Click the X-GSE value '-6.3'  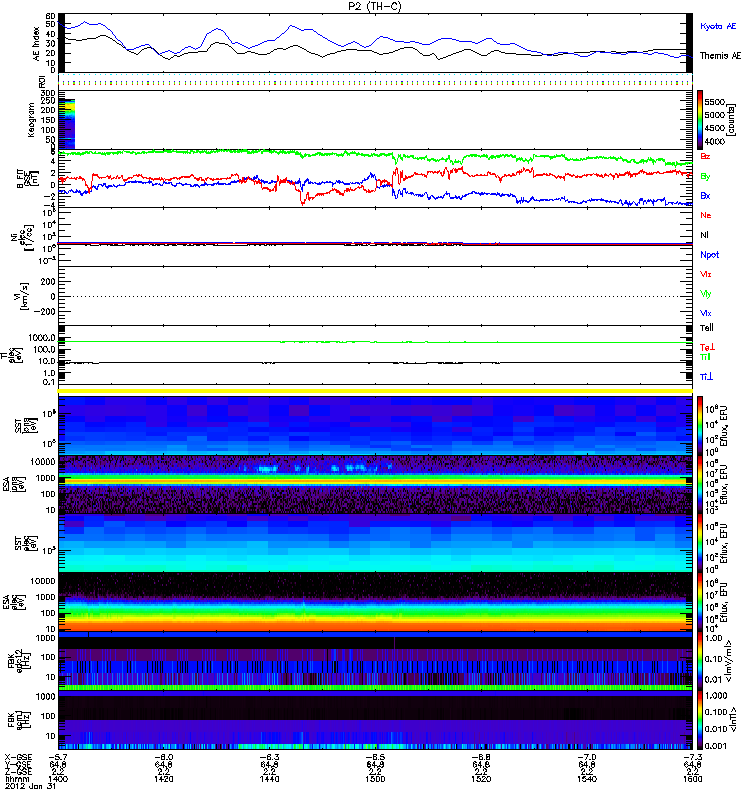(x=269, y=757)
